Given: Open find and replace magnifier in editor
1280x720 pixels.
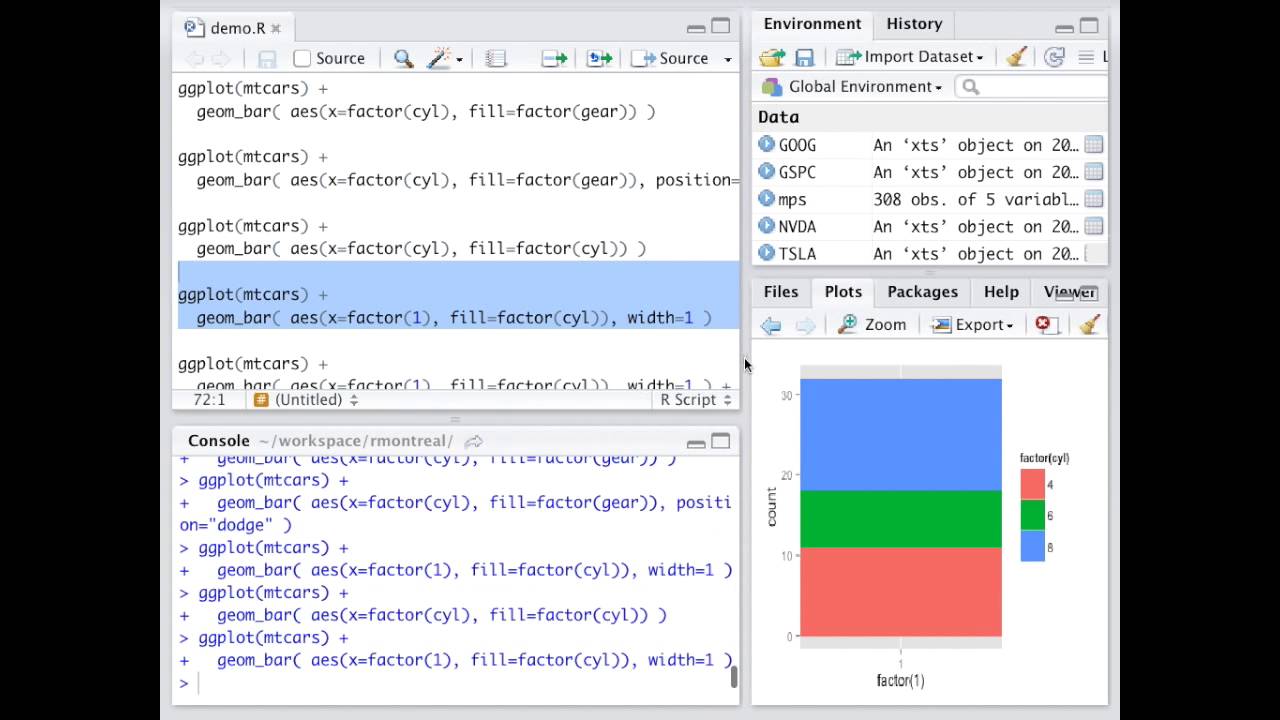Looking at the screenshot, I should click(x=403, y=59).
